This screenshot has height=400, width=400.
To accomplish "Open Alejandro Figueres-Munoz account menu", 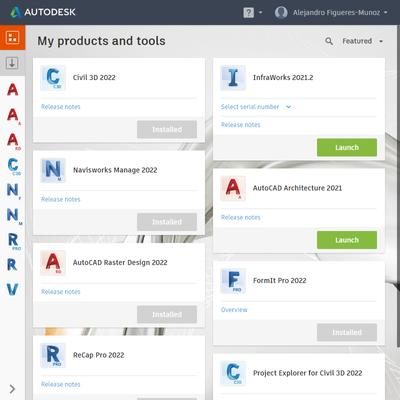I will tap(331, 13).
